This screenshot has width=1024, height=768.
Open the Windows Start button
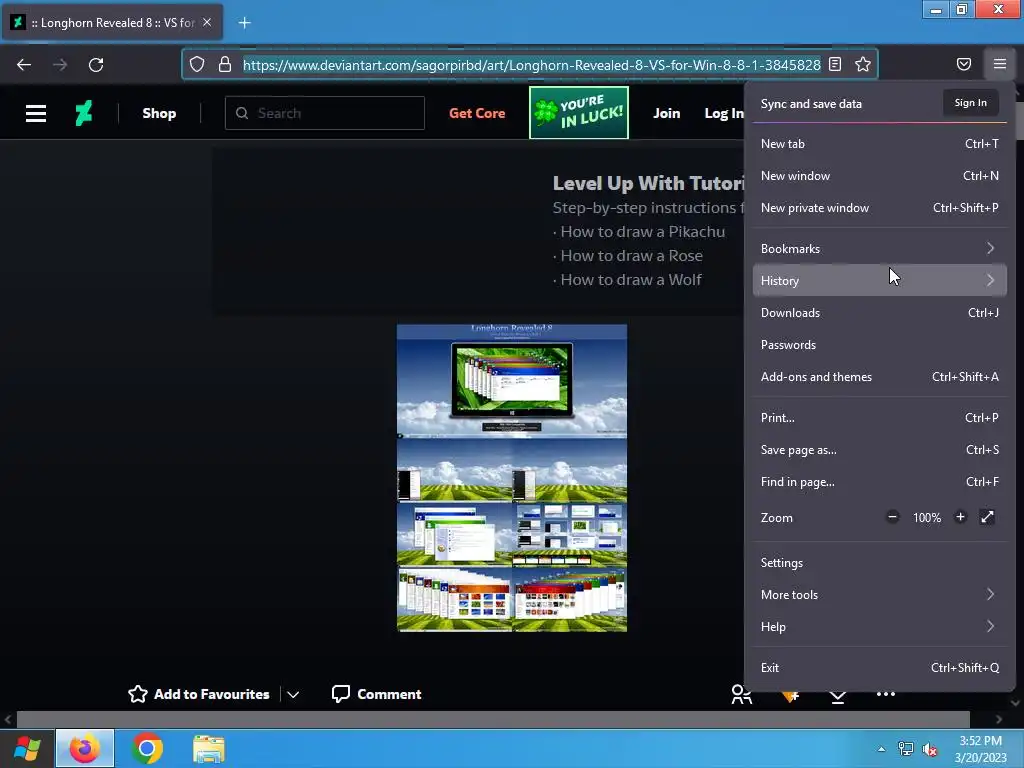[27, 748]
